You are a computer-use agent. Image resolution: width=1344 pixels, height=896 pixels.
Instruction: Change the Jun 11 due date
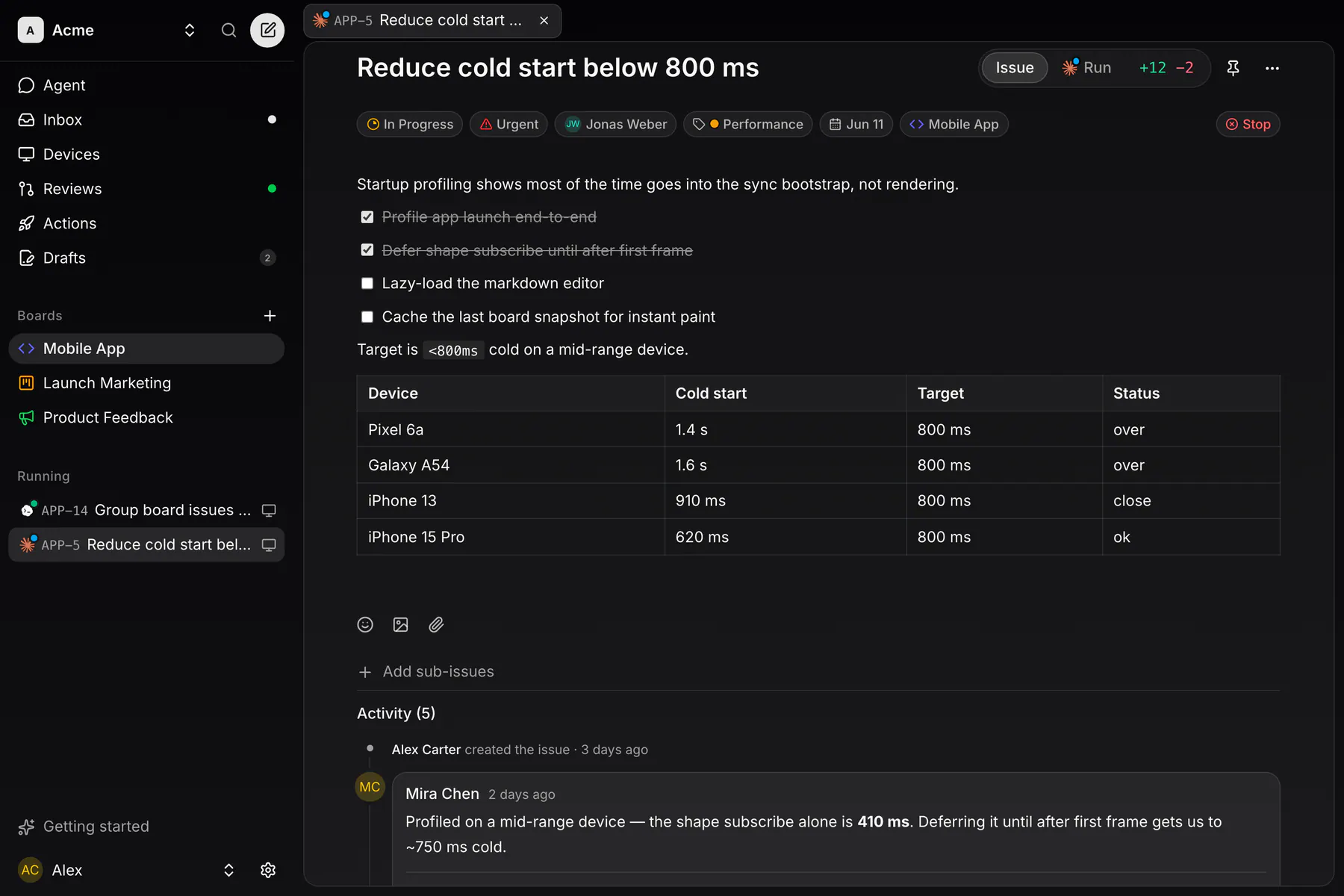tap(856, 124)
